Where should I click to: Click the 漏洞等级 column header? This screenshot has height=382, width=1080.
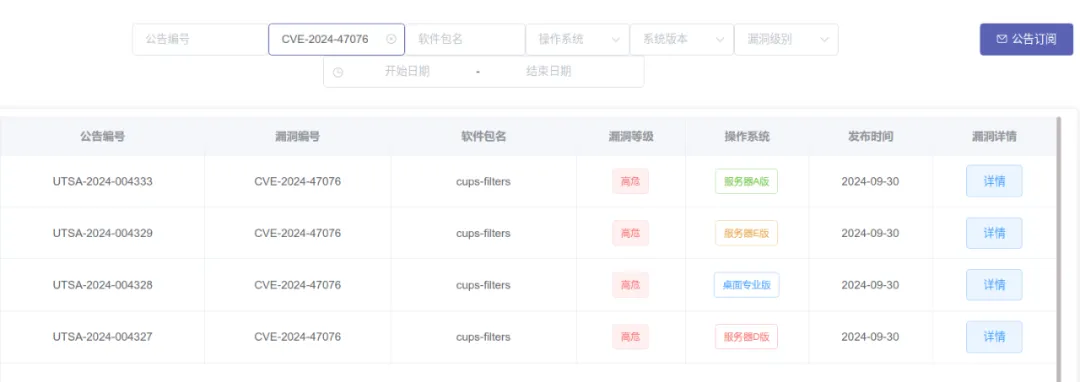[631, 136]
